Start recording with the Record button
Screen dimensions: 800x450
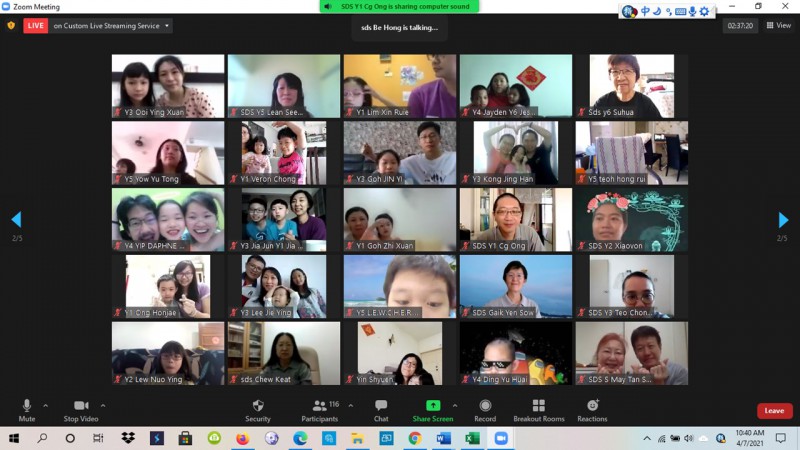485,409
